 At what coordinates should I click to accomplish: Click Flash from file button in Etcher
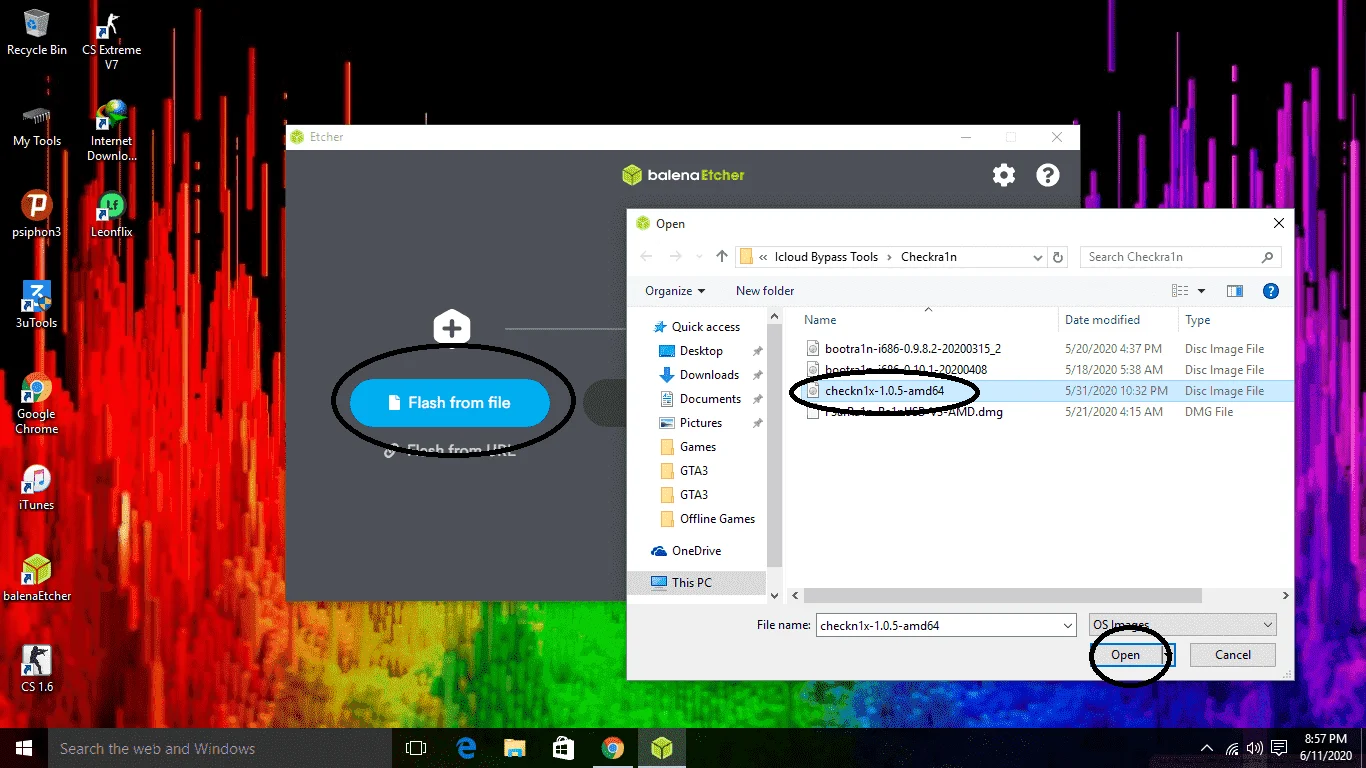pos(450,403)
